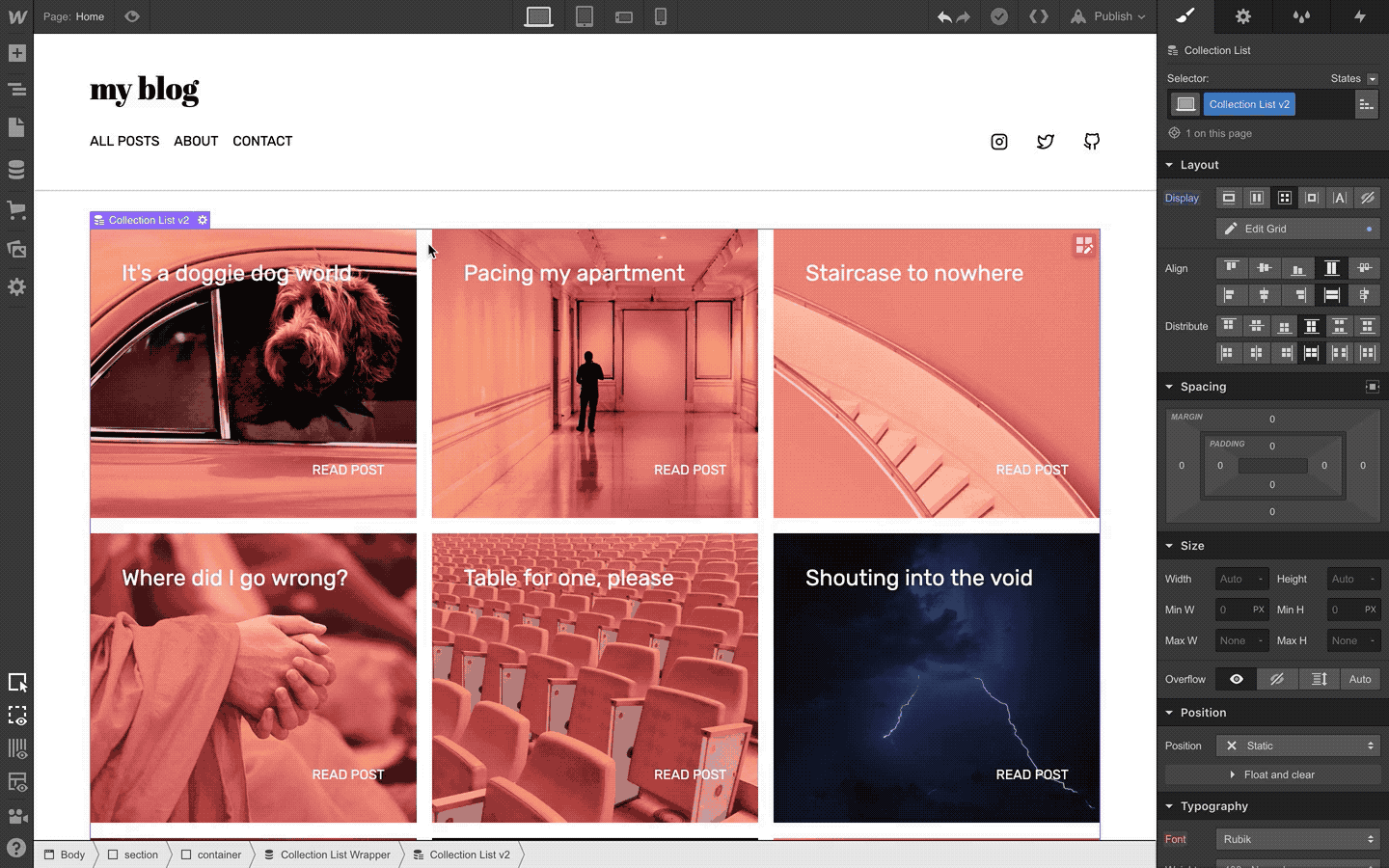Click the ALL POSTS nav link
This screenshot has width=1389, height=868.
point(124,141)
